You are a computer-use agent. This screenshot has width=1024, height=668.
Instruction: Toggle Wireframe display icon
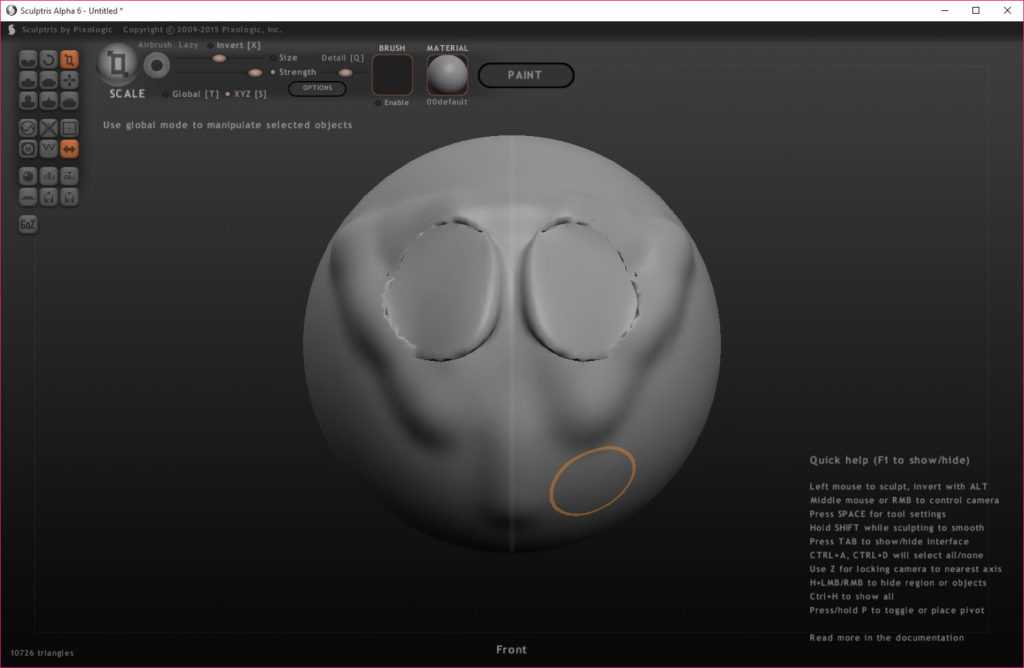tap(48, 149)
